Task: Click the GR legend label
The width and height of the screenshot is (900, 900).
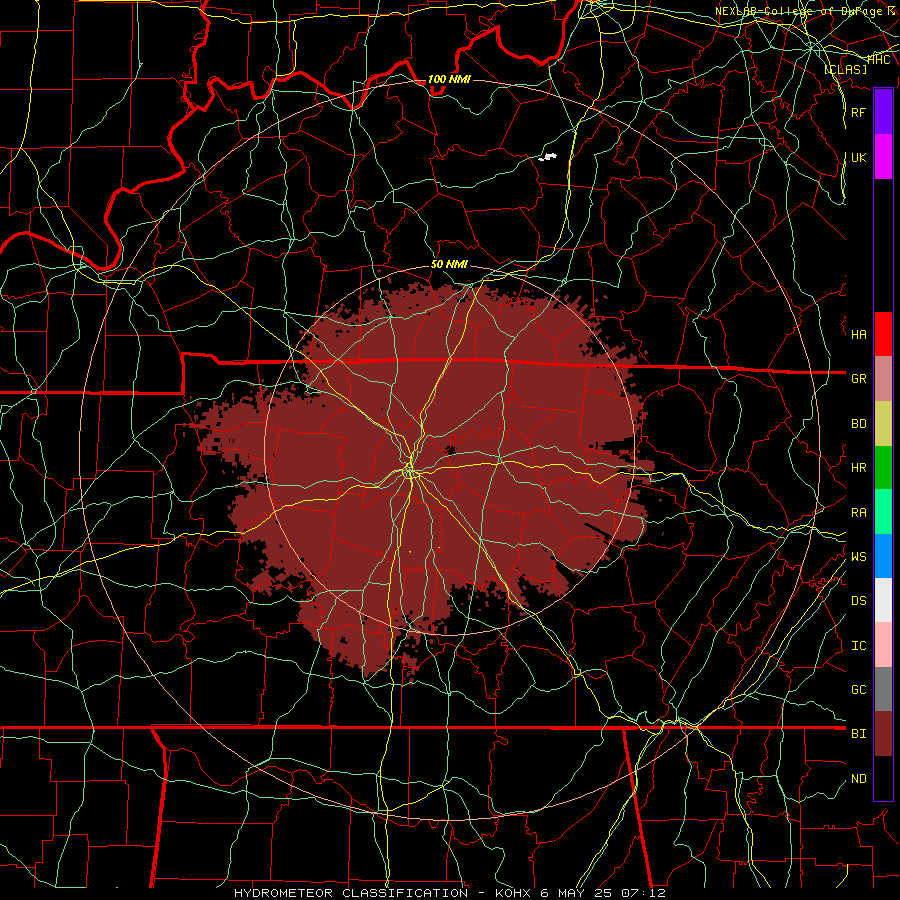Action: [858, 379]
